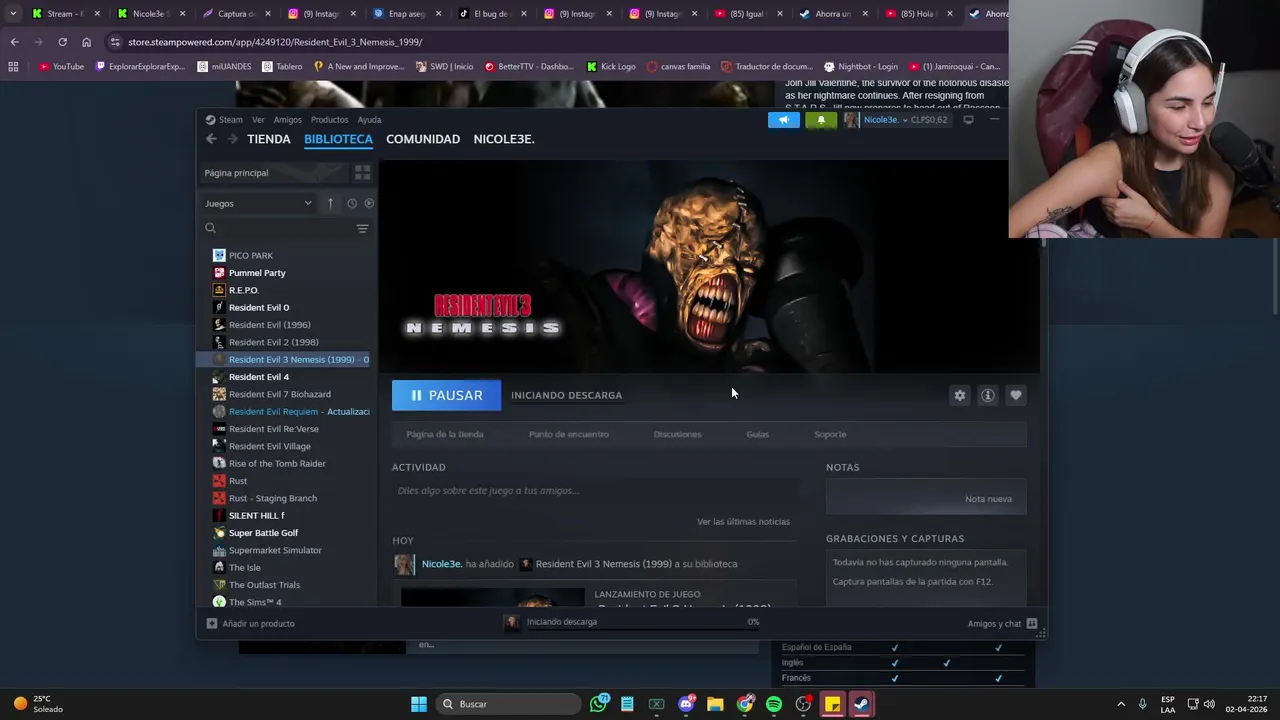Switch to COMUNIDAD tab
Viewport: 1280px width, 720px height.
pyautogui.click(x=423, y=139)
